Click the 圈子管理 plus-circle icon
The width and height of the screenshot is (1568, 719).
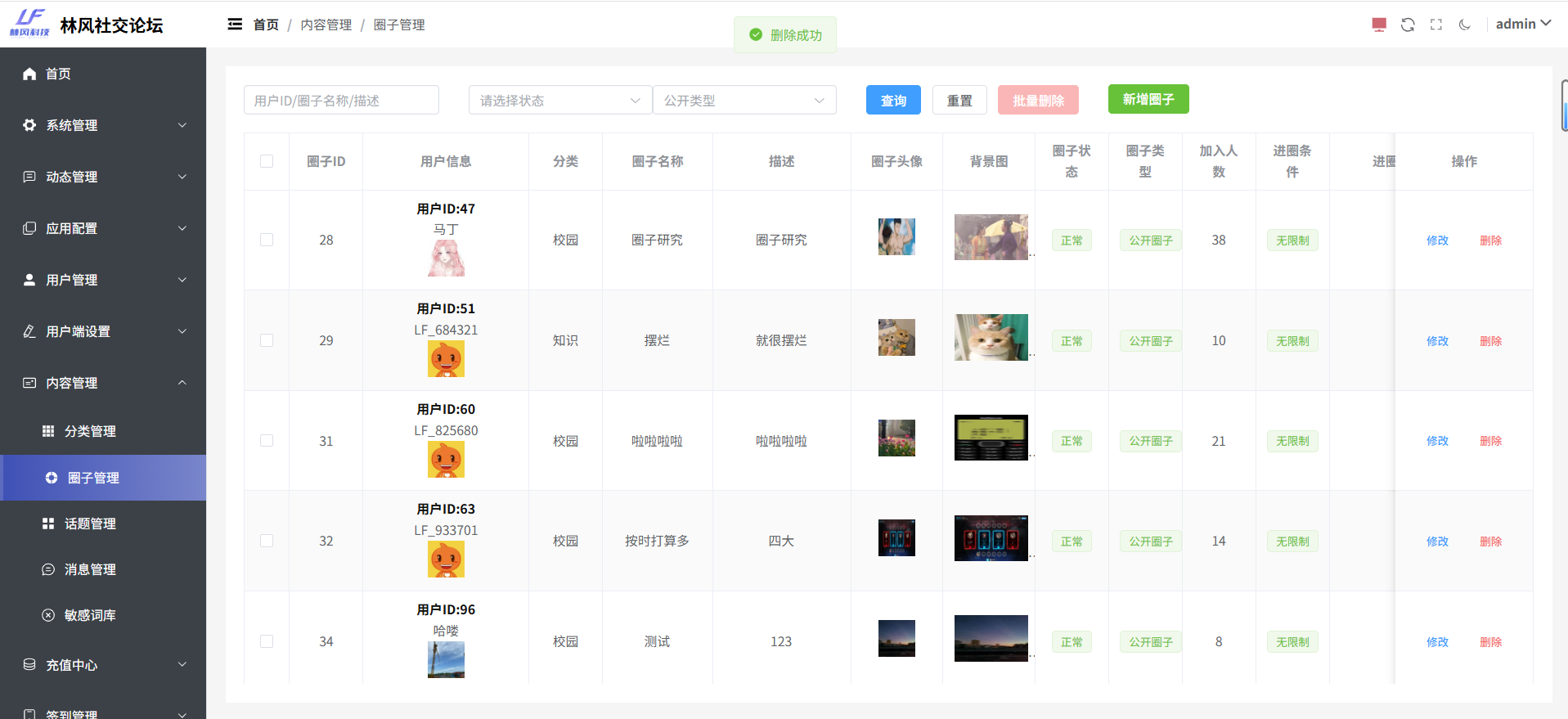click(x=52, y=478)
